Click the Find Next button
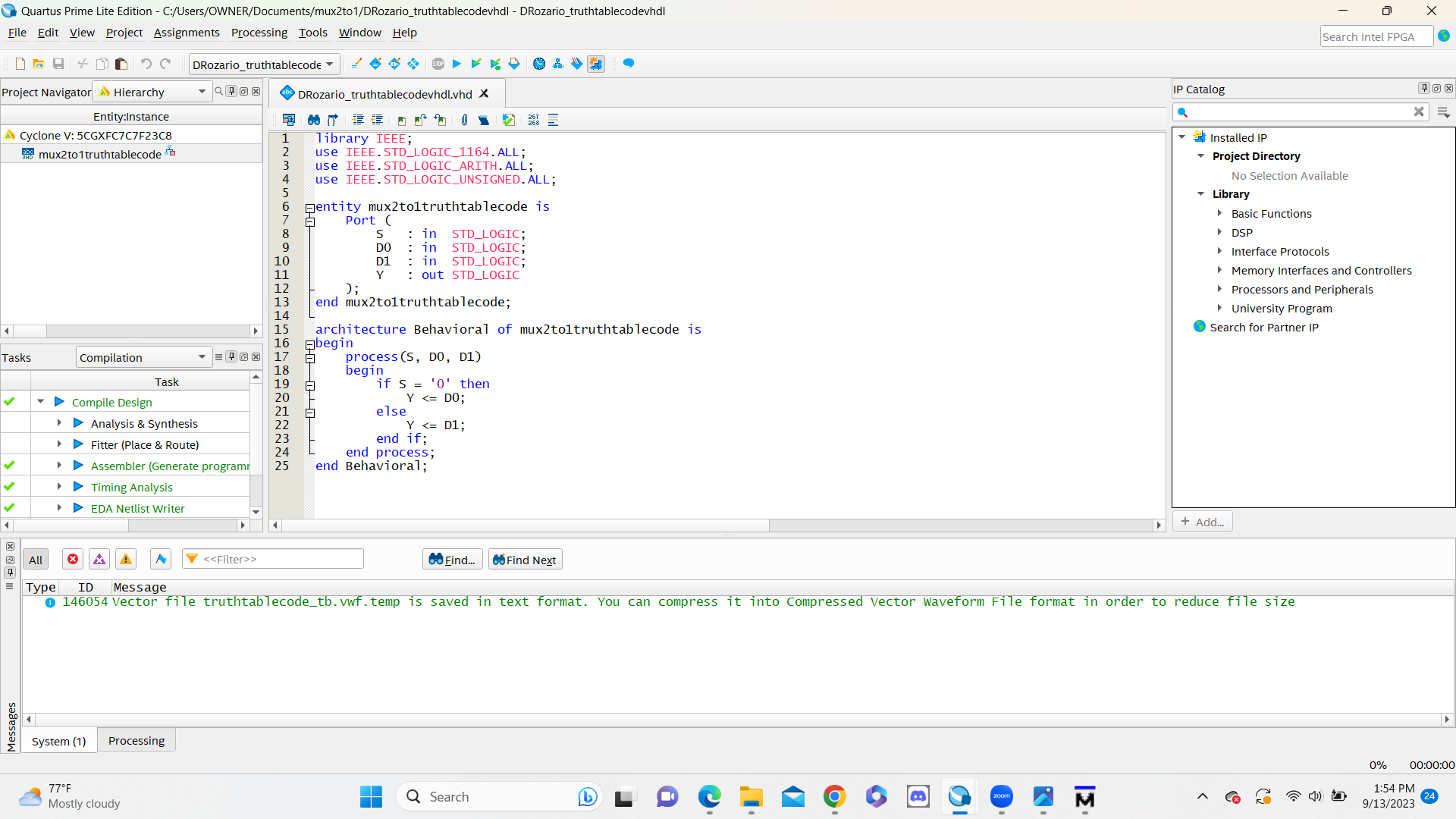Image resolution: width=1456 pixels, height=819 pixels. point(525,560)
